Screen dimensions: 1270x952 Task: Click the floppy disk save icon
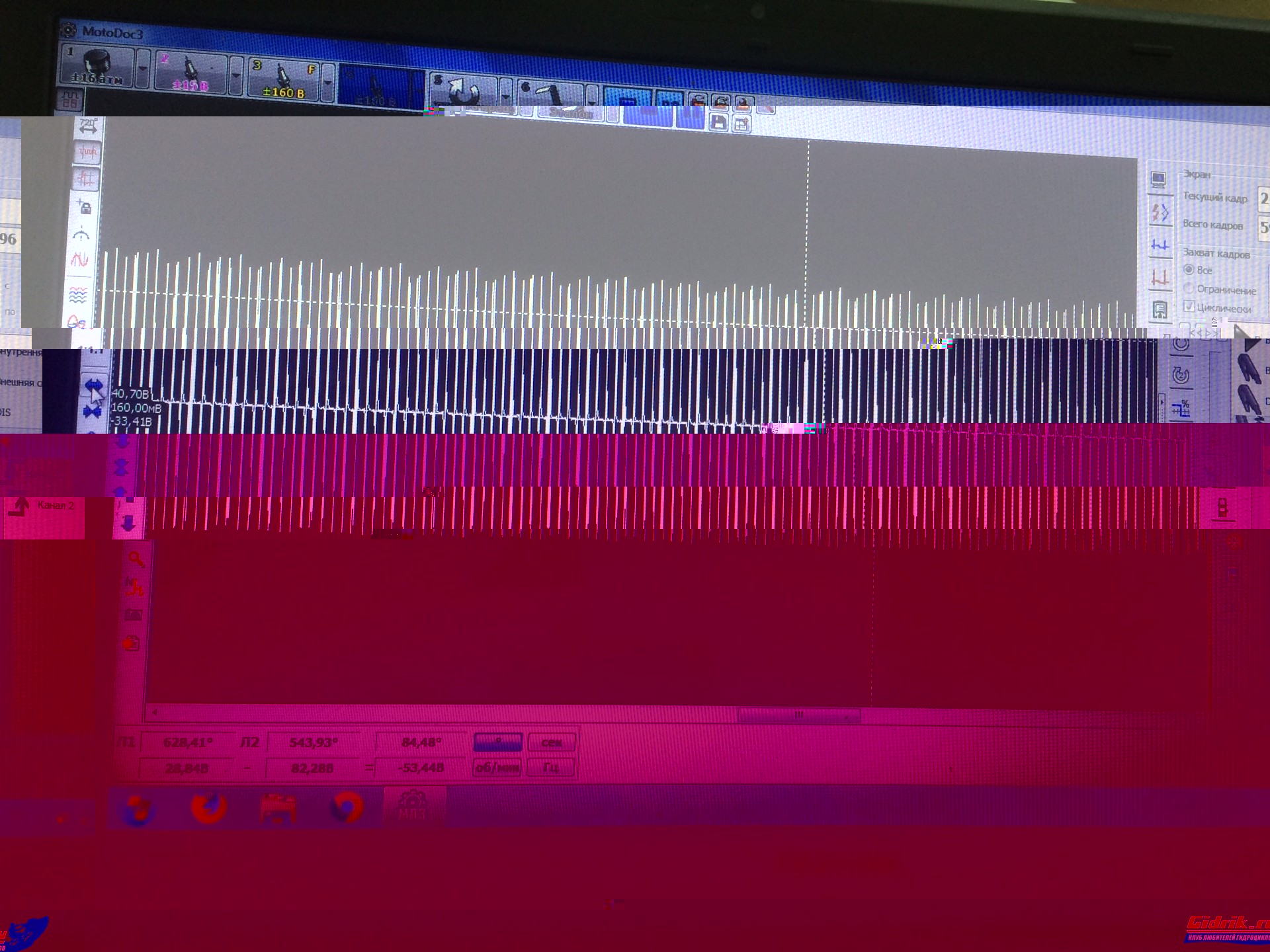pos(718,123)
